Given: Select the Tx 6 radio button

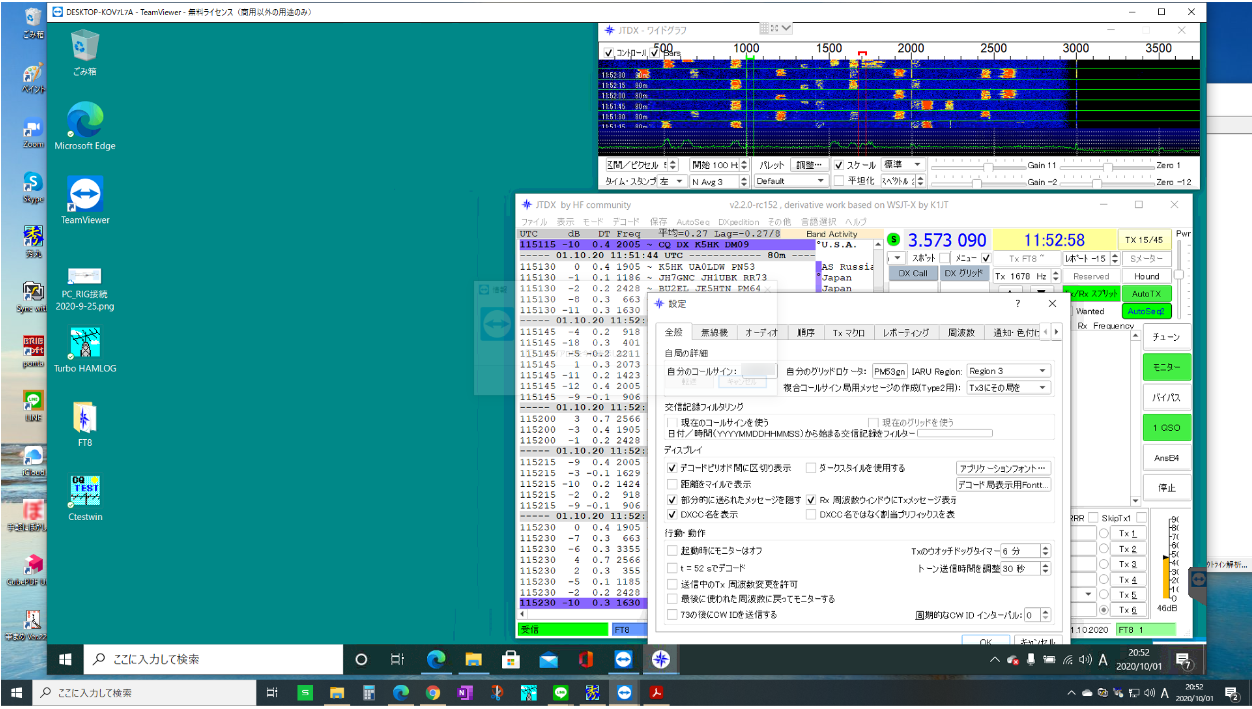Looking at the screenshot, I should [x=1104, y=610].
